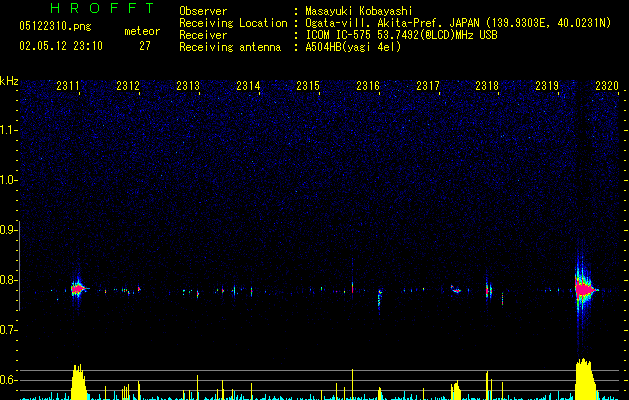Click the meteor label
The height and width of the screenshot is (400, 629).
pyautogui.click(x=142, y=31)
